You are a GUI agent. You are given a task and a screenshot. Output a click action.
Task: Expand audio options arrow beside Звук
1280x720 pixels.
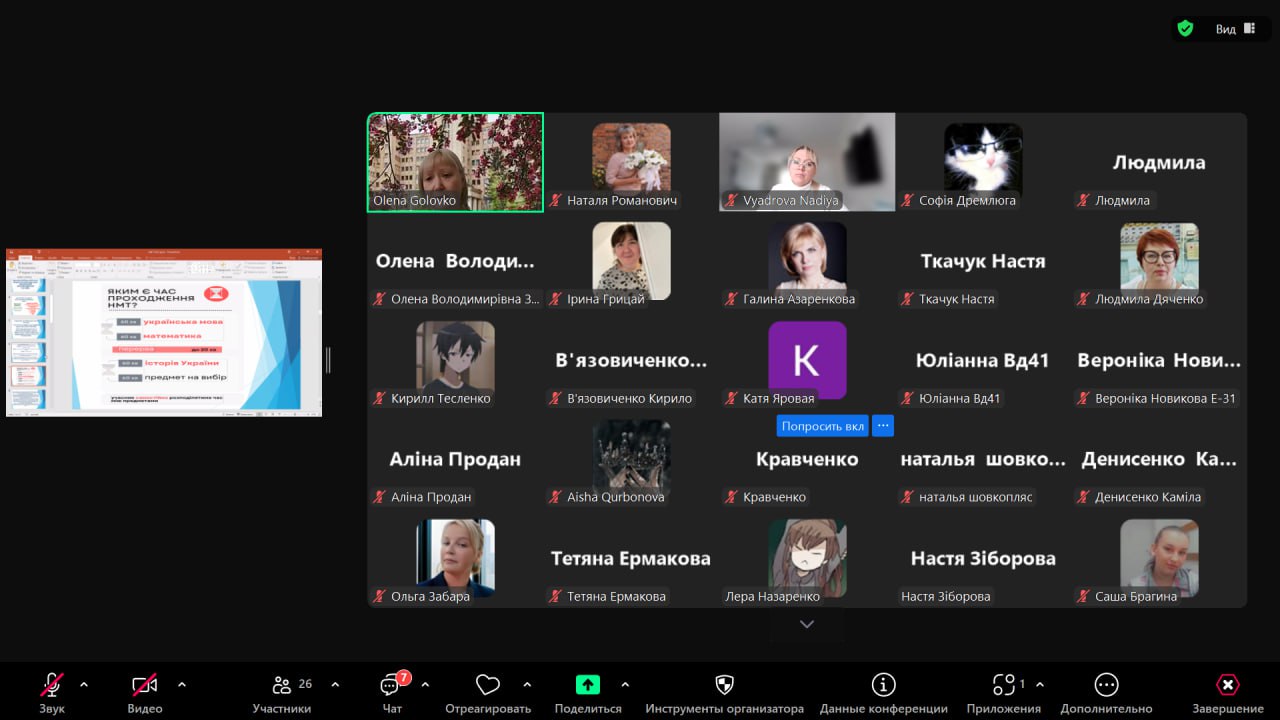84,685
